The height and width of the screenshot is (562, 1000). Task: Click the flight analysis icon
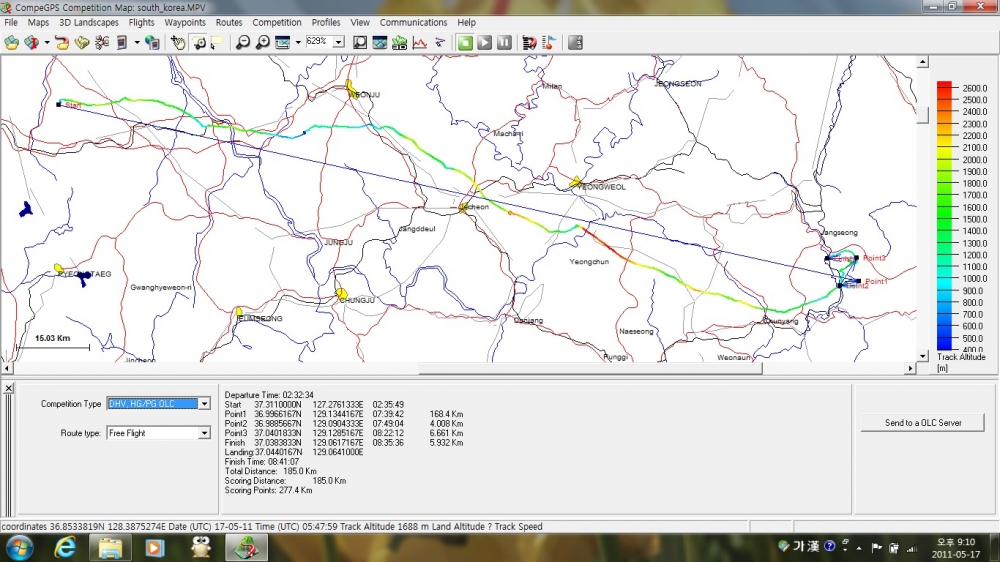[440, 43]
